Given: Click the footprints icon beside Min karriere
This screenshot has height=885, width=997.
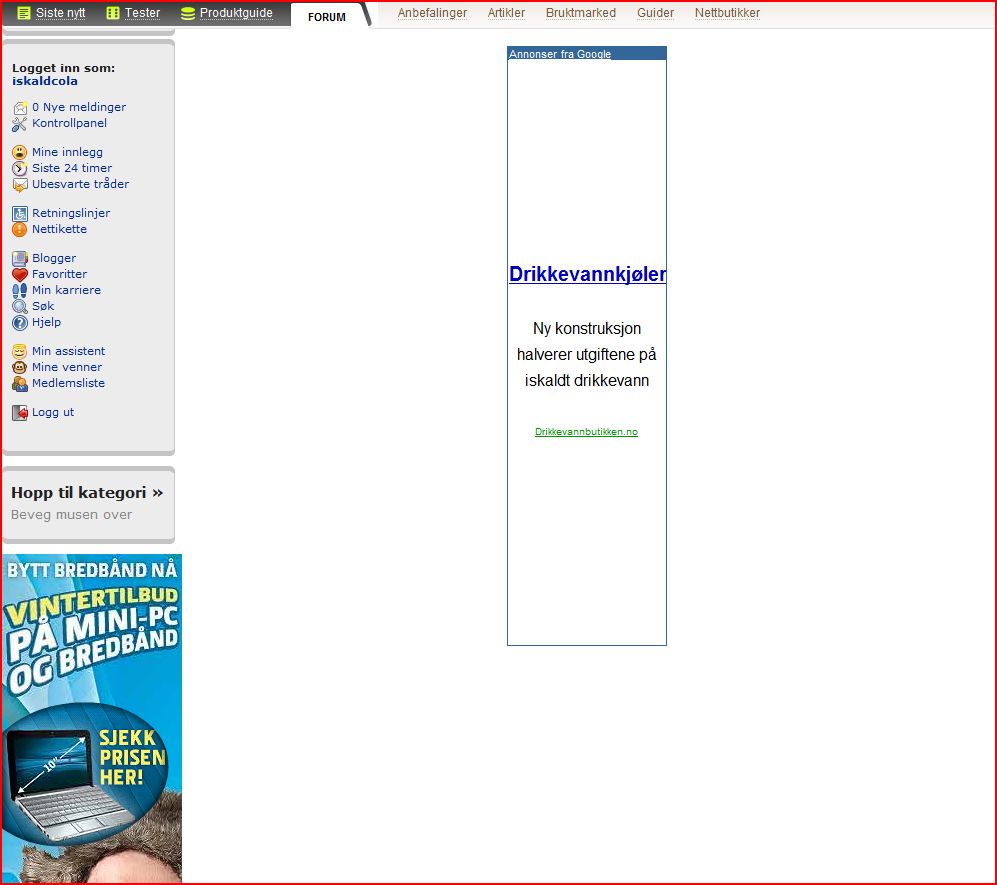Looking at the screenshot, I should coord(20,291).
